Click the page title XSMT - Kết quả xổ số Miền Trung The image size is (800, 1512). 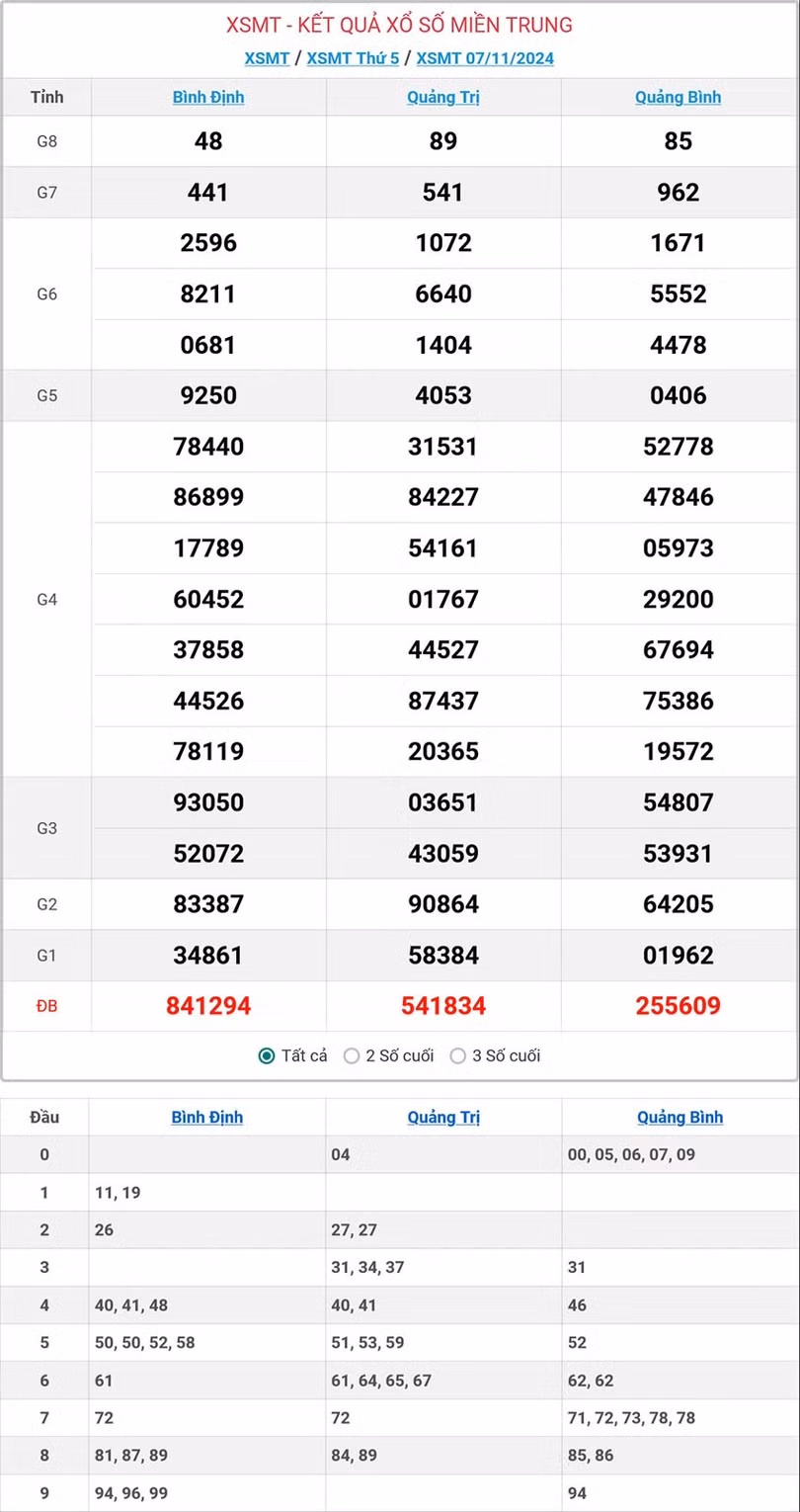tap(399, 25)
